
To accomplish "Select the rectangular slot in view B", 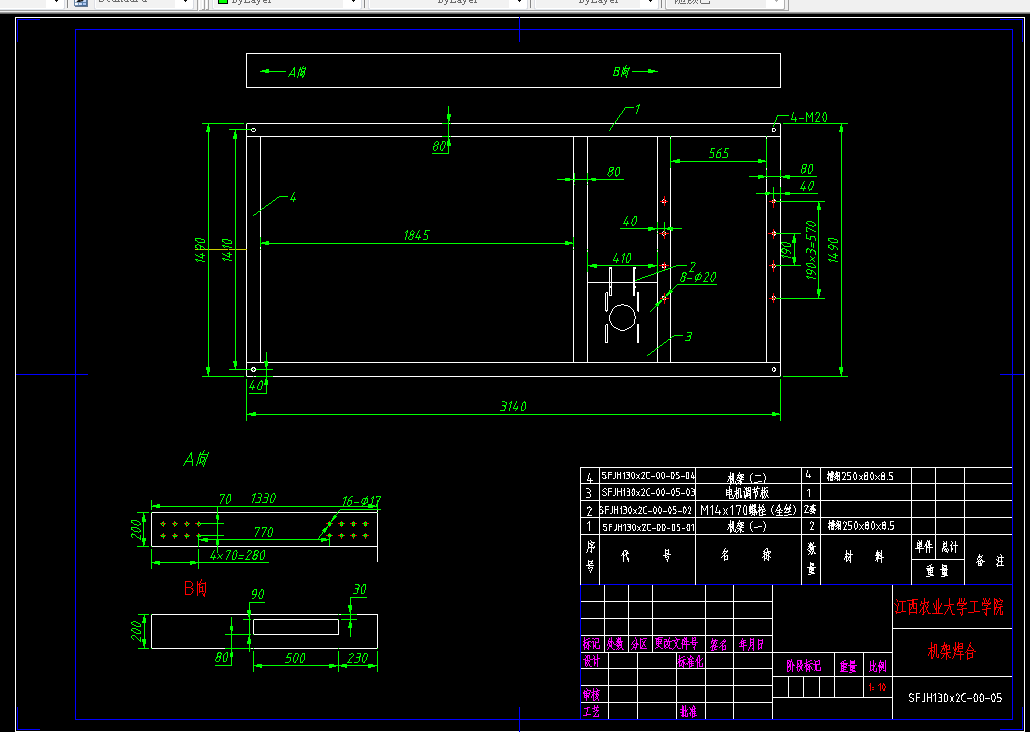I will pos(296,627).
